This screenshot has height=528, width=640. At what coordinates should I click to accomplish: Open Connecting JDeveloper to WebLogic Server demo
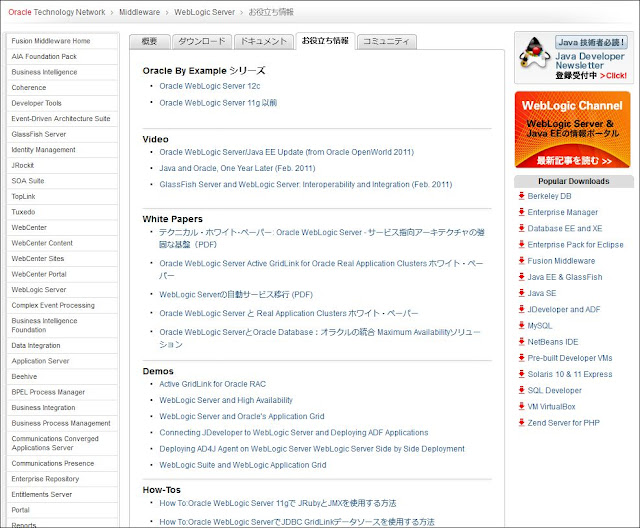click(x=294, y=433)
